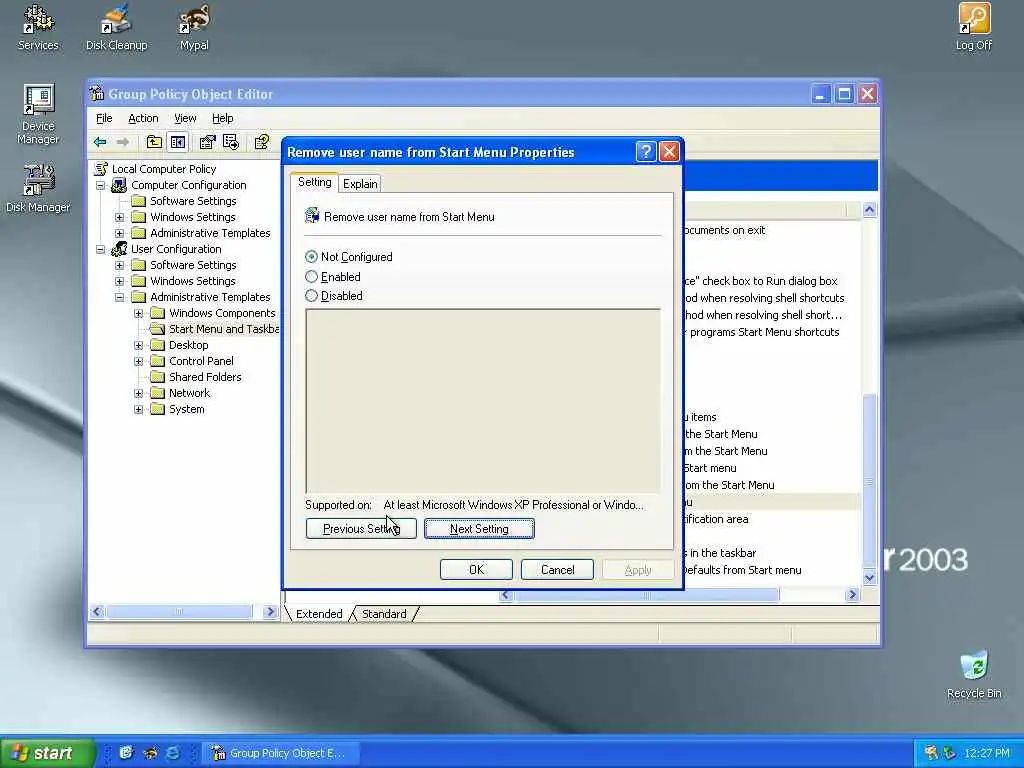The image size is (1024, 768).
Task: Expand Administrative Templates under Computer Configuration
Action: point(120,233)
